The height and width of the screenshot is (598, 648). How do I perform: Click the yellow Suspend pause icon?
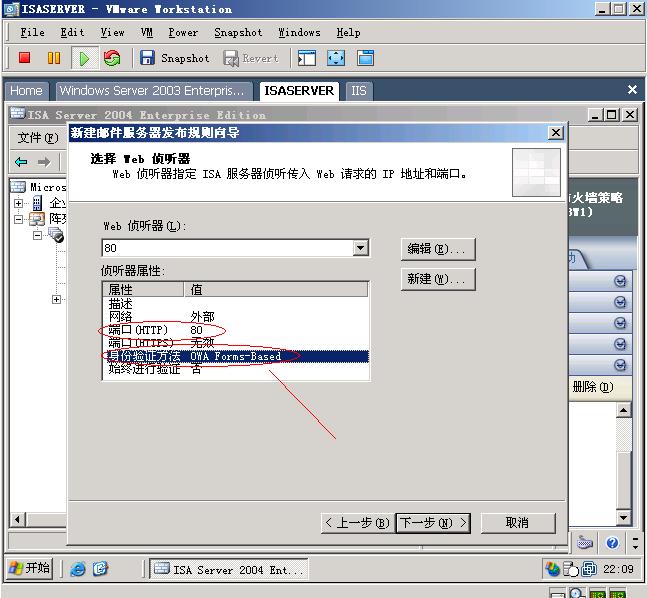tap(54, 58)
